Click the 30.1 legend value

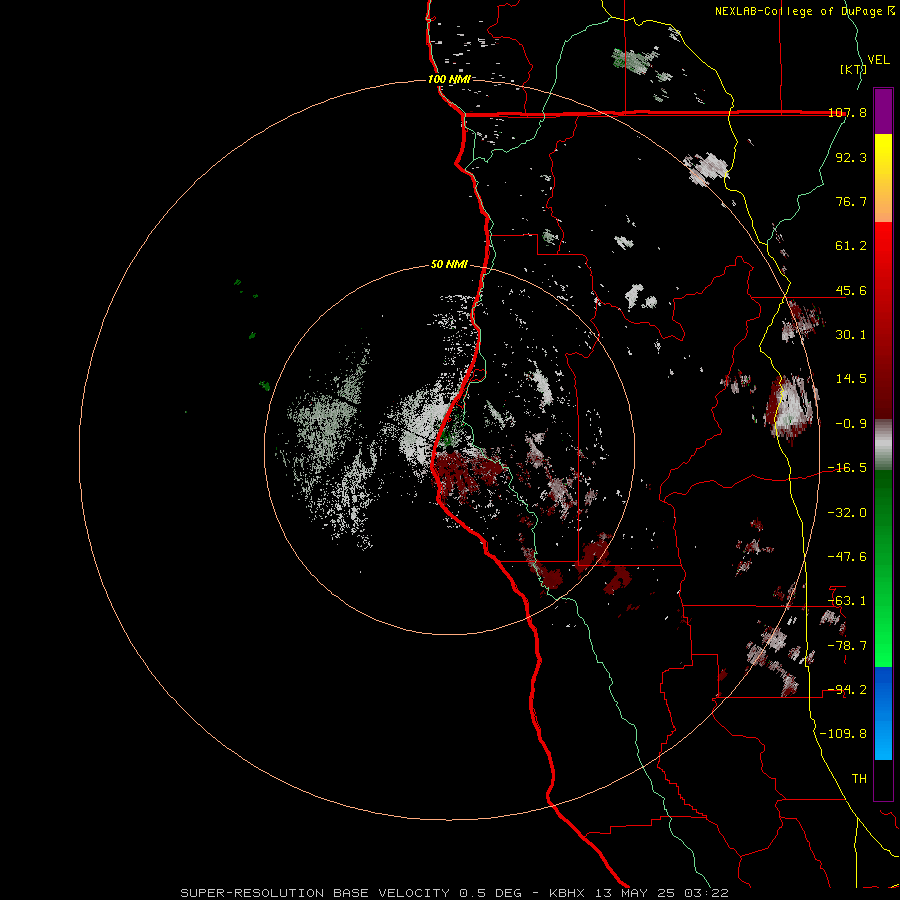click(851, 335)
